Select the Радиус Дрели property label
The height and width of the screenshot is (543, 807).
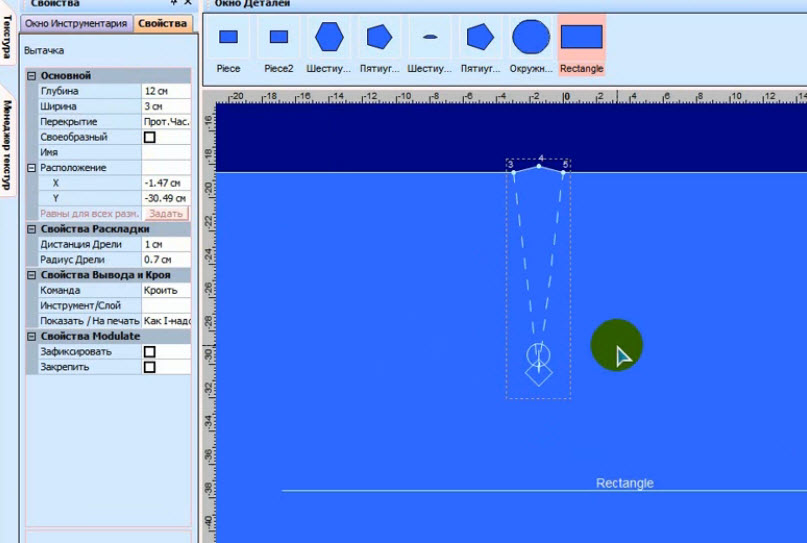(x=72, y=259)
